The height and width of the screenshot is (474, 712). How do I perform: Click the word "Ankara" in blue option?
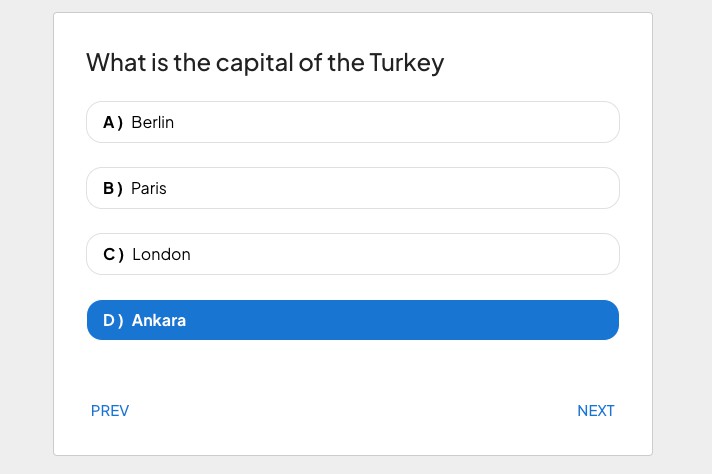[159, 321]
